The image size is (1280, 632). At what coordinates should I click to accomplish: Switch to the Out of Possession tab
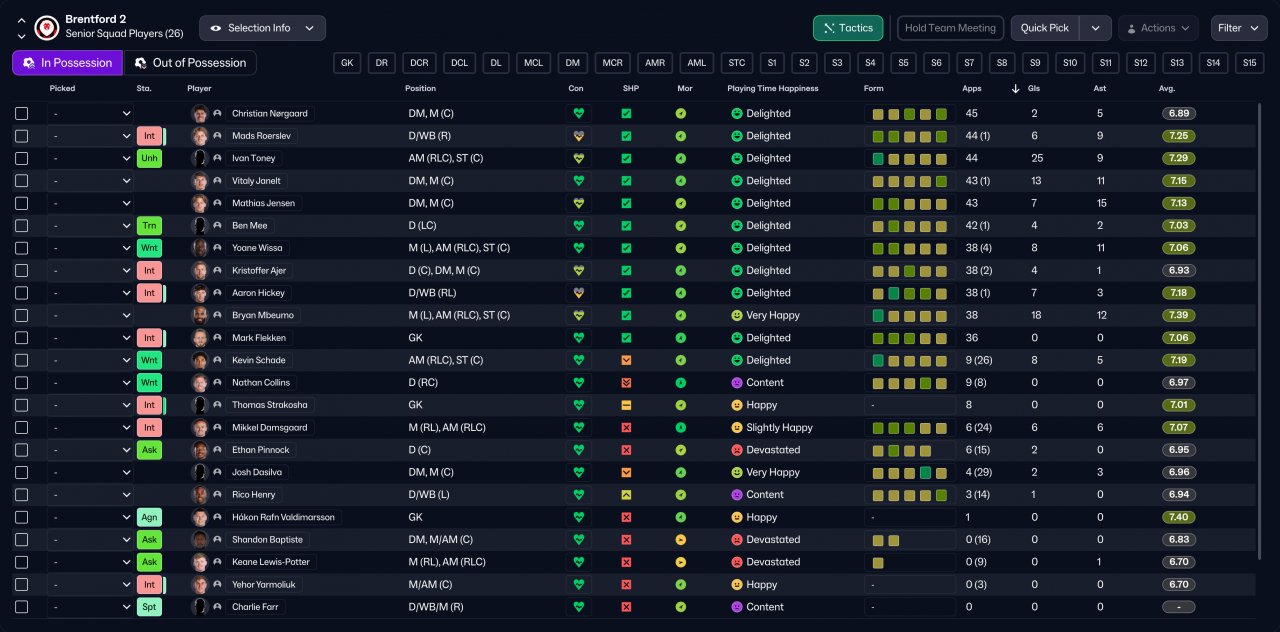click(190, 63)
